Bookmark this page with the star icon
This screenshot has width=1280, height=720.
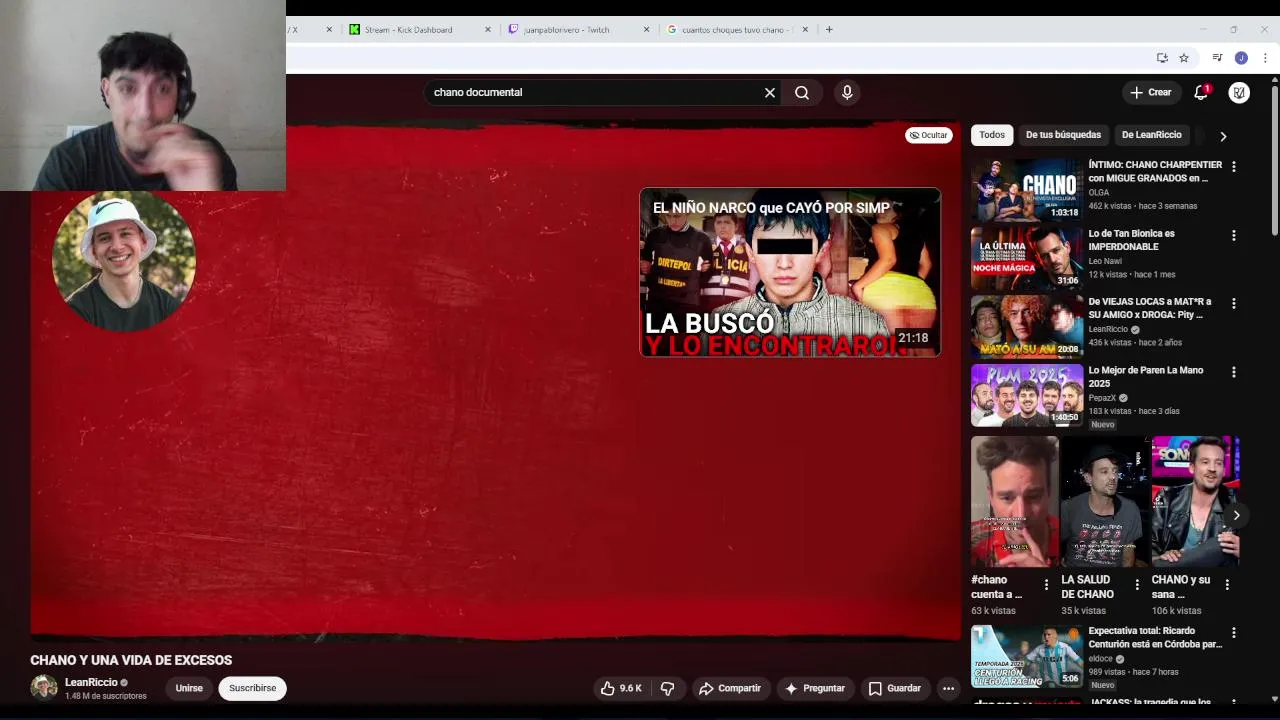(1184, 58)
